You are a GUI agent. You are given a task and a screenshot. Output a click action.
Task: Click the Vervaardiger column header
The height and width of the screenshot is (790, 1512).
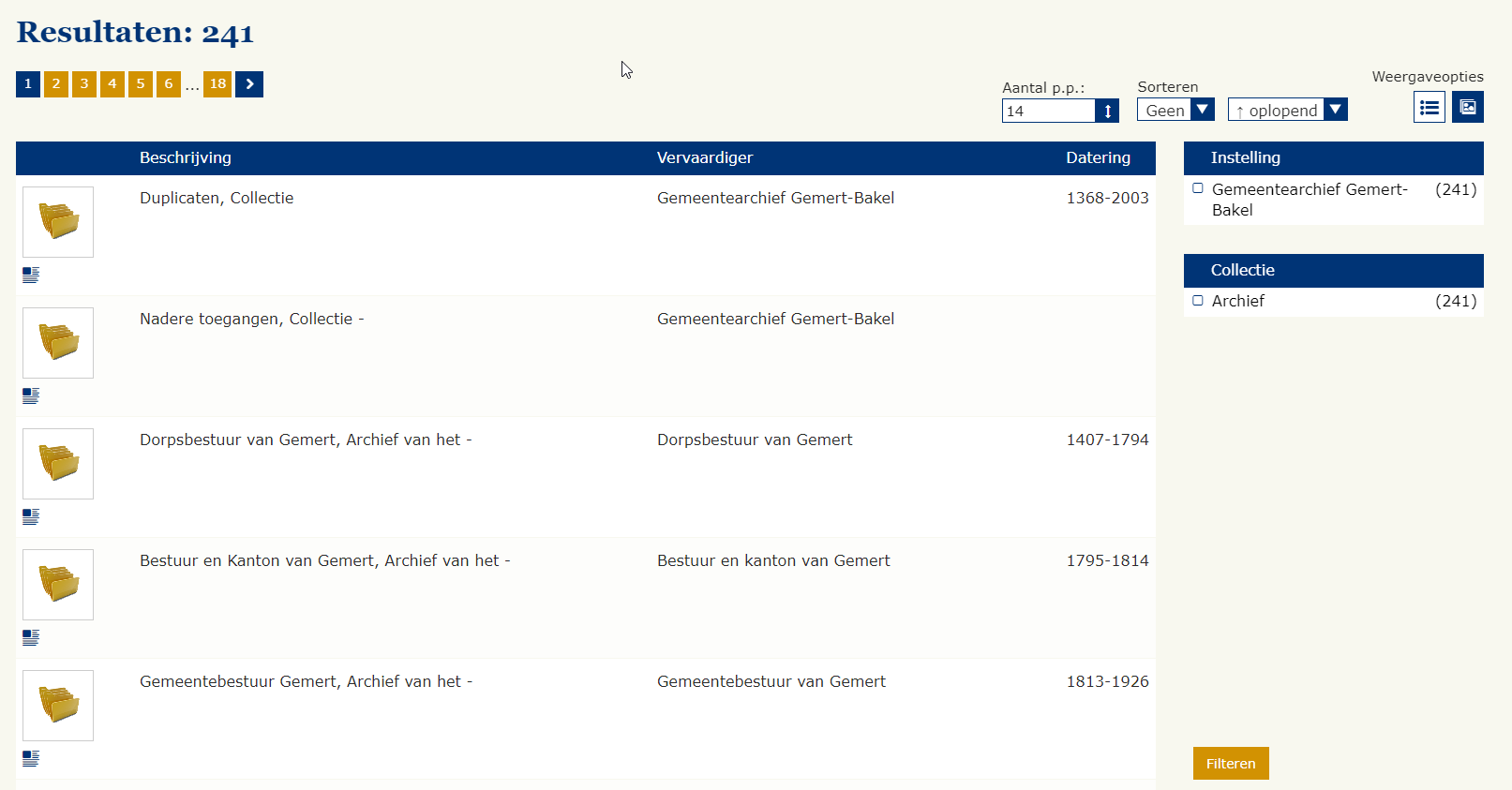[705, 157]
